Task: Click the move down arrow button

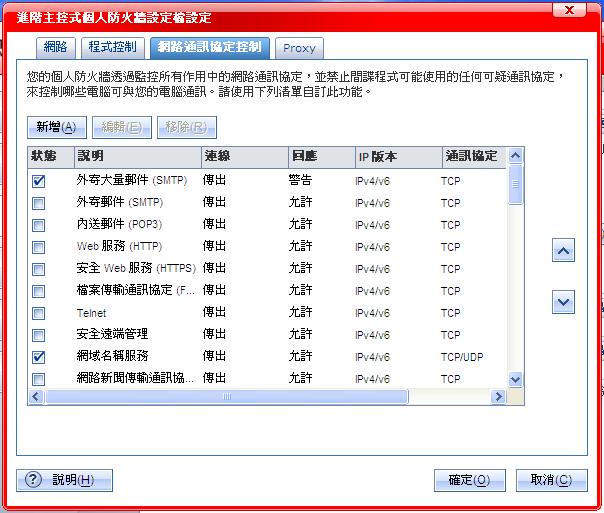Action: coord(563,301)
